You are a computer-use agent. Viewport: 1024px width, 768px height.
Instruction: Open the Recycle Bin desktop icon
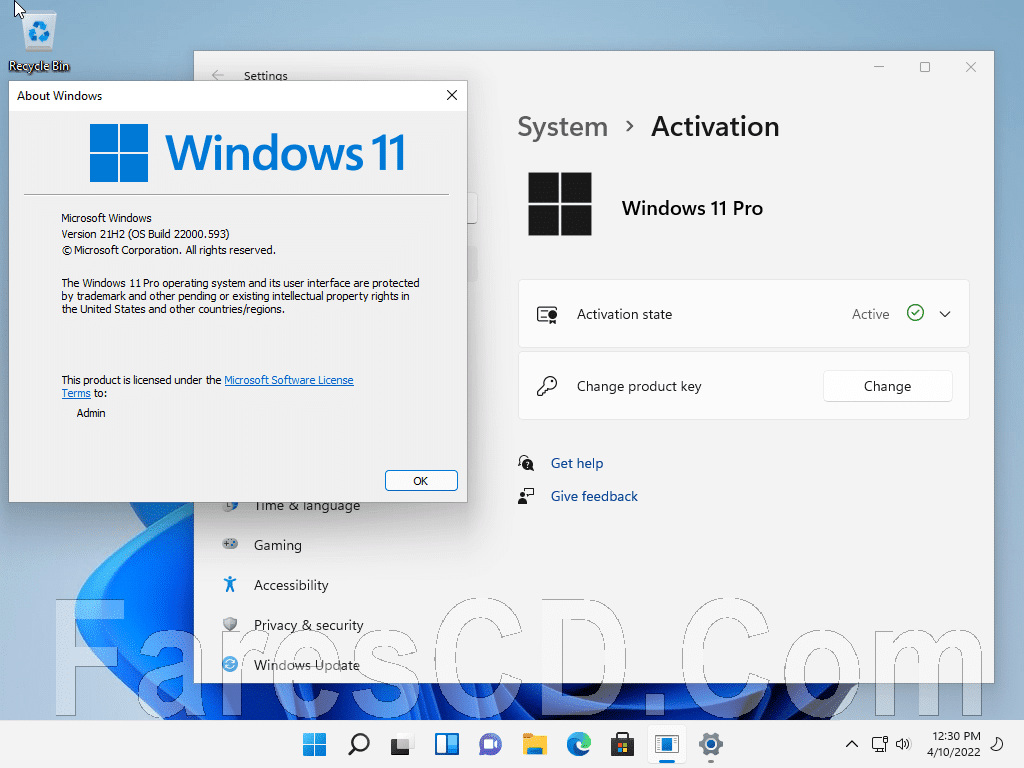pyautogui.click(x=39, y=42)
